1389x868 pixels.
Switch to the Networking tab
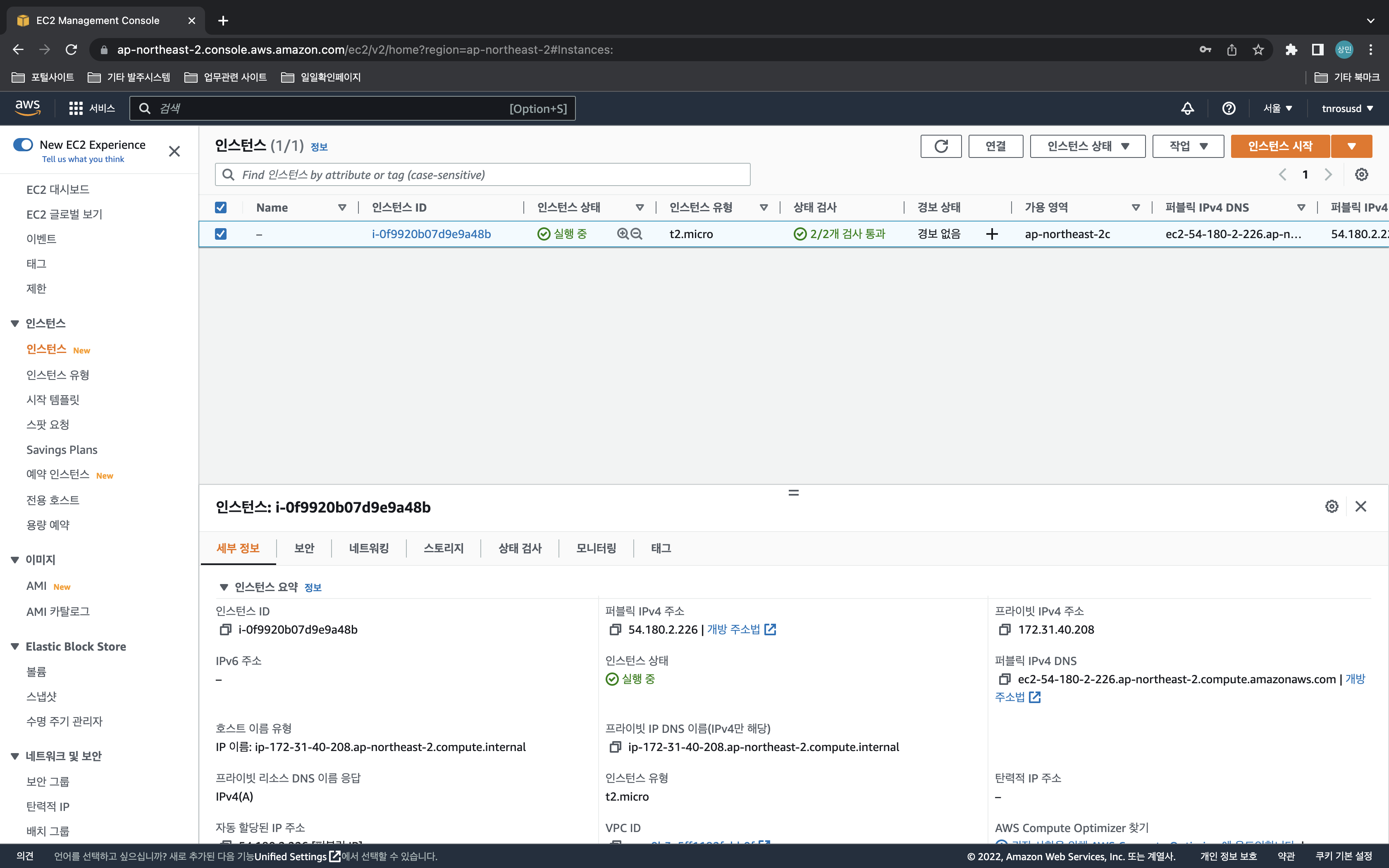coord(369,548)
